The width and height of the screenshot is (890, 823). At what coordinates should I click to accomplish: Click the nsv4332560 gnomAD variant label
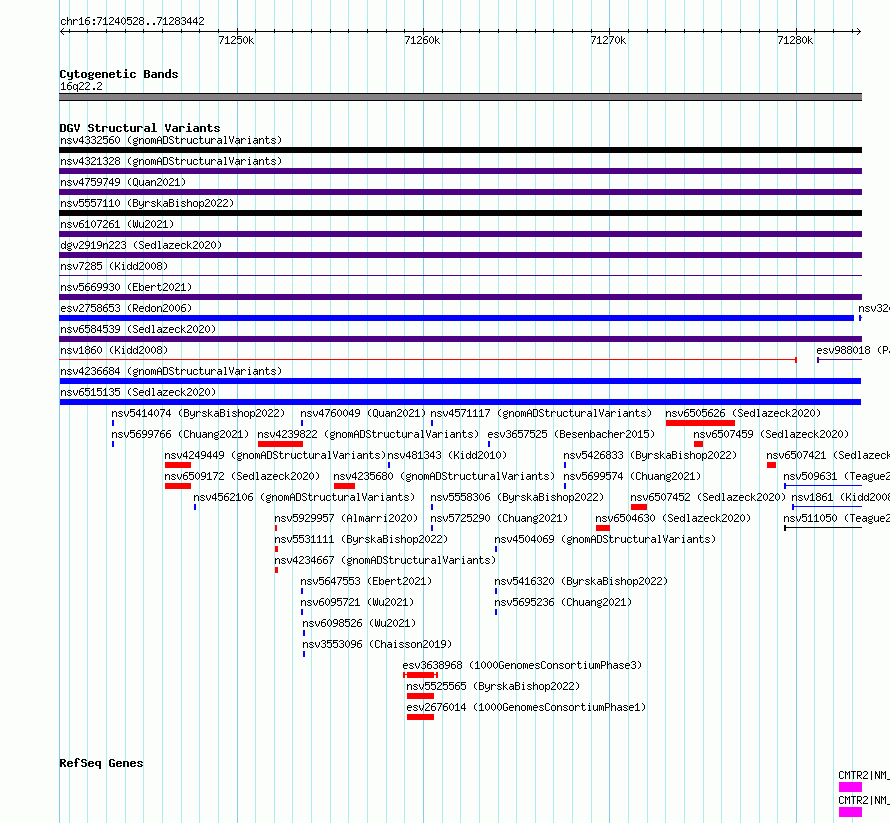click(171, 140)
